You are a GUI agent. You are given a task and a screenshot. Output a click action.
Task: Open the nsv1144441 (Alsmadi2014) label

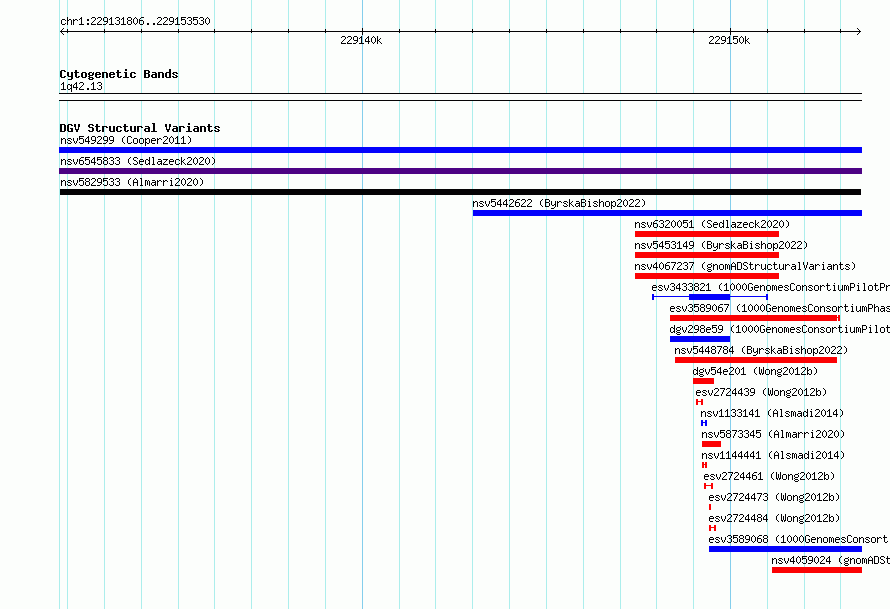[x=773, y=455]
